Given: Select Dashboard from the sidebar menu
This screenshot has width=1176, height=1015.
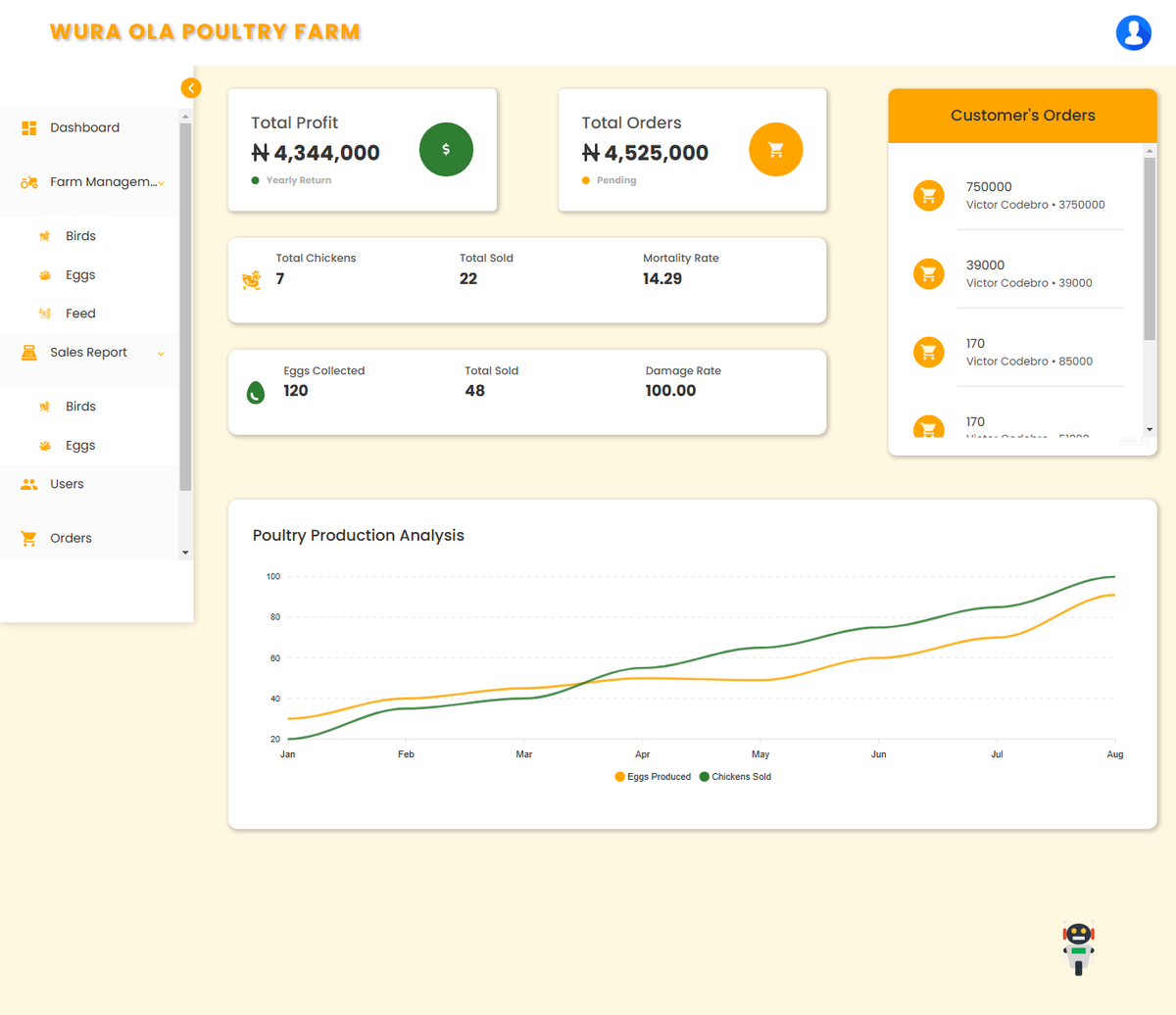Looking at the screenshot, I should [x=83, y=127].
